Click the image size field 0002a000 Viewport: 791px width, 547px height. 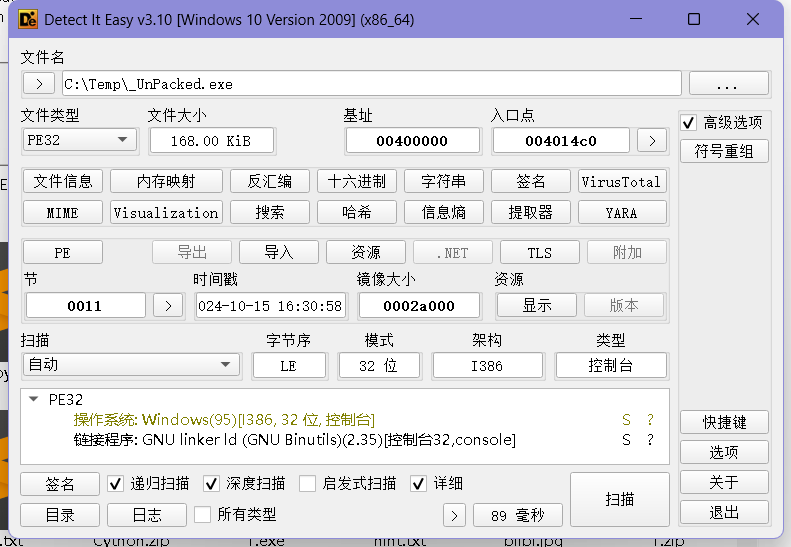(x=419, y=306)
